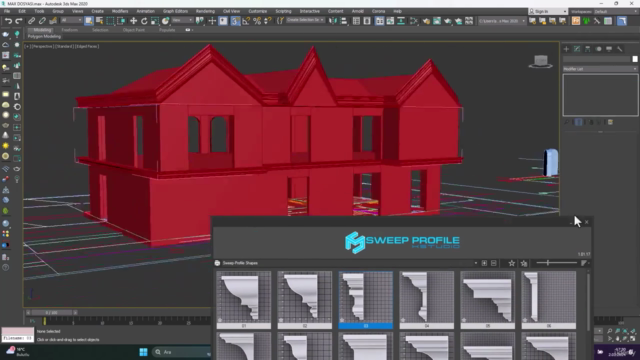Click the Windows Start button
This screenshot has width=640, height=360.
pyautogui.click(x=143, y=352)
